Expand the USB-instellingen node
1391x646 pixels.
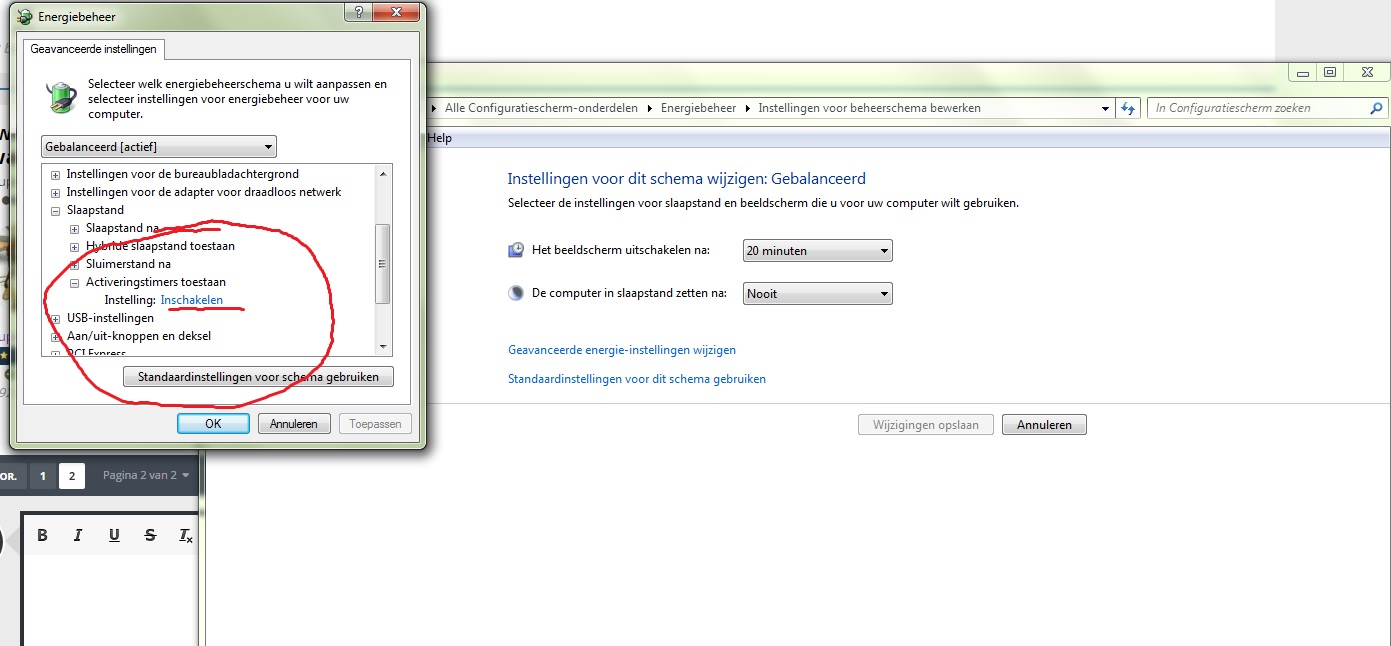[56, 318]
